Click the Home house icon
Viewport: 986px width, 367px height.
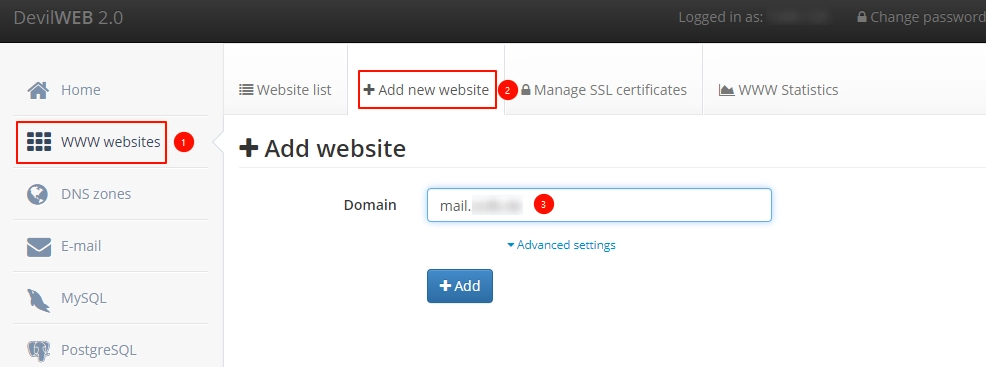pos(38,90)
